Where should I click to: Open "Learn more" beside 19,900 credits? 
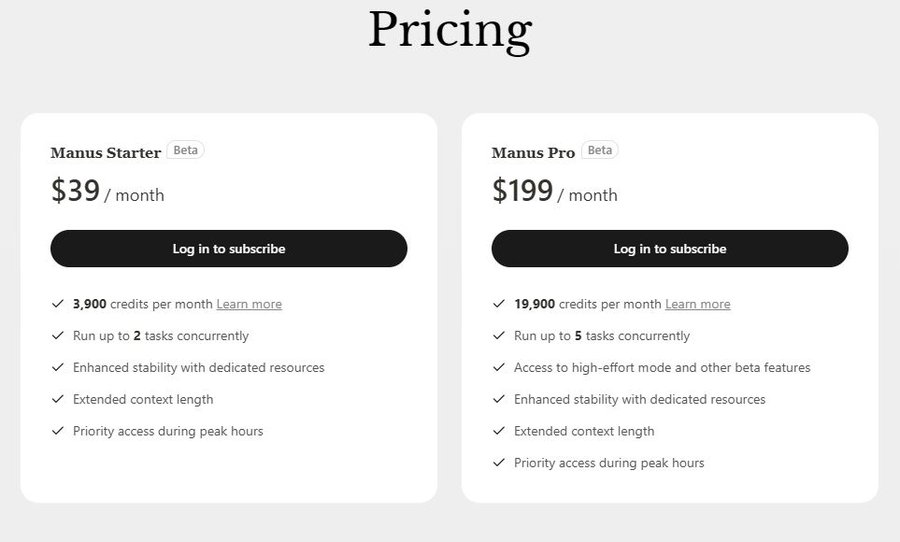697,304
